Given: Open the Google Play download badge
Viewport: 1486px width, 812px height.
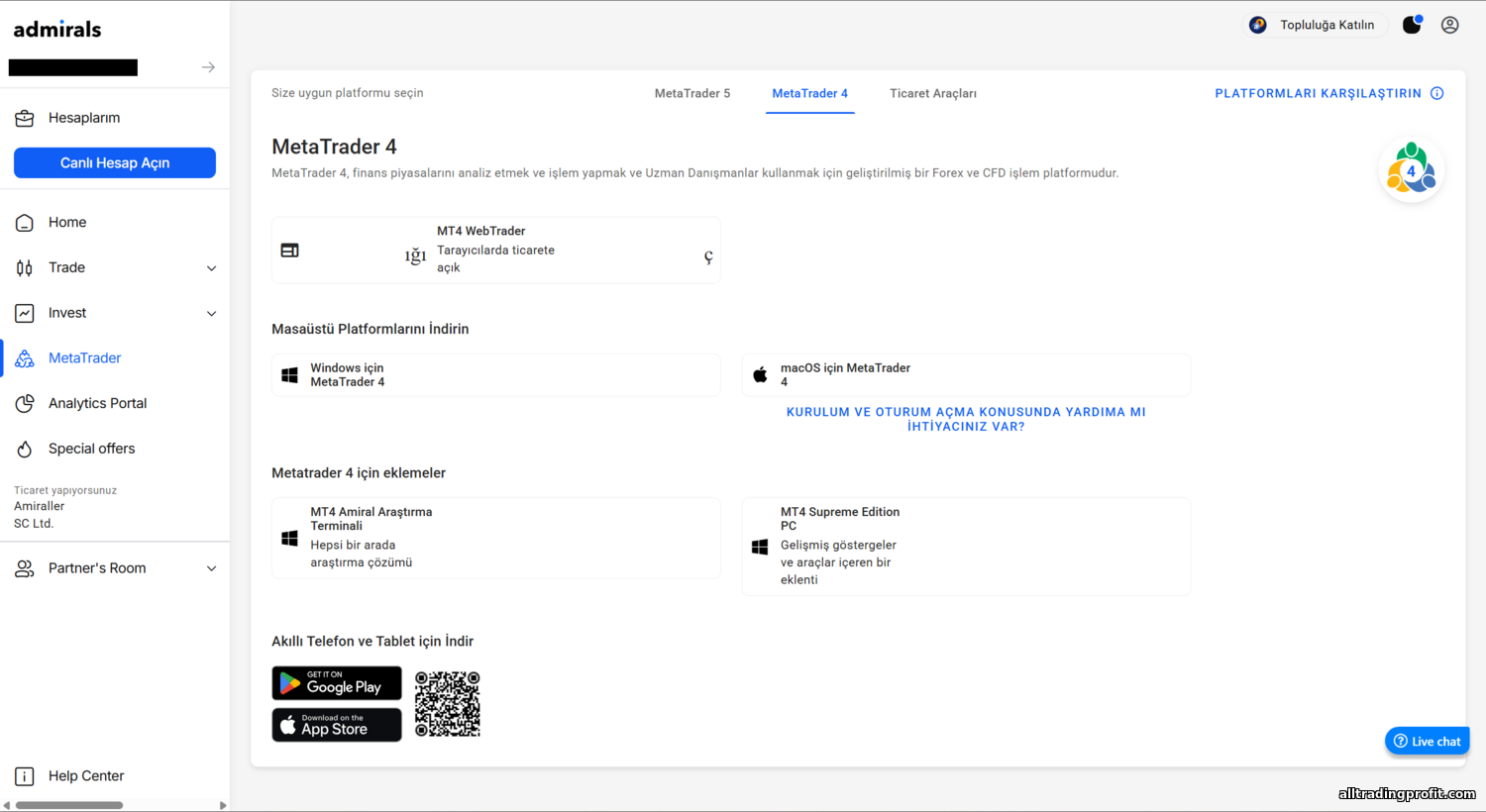Looking at the screenshot, I should coord(337,683).
